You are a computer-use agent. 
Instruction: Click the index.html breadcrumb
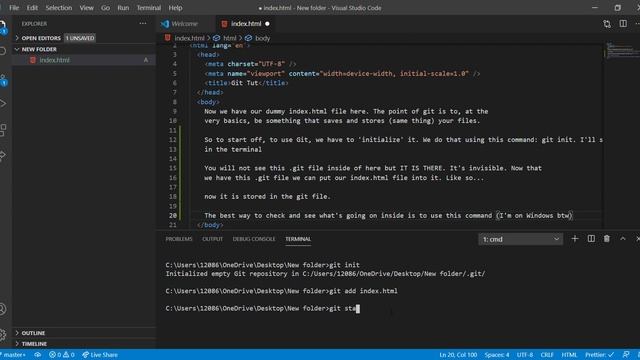coord(189,38)
